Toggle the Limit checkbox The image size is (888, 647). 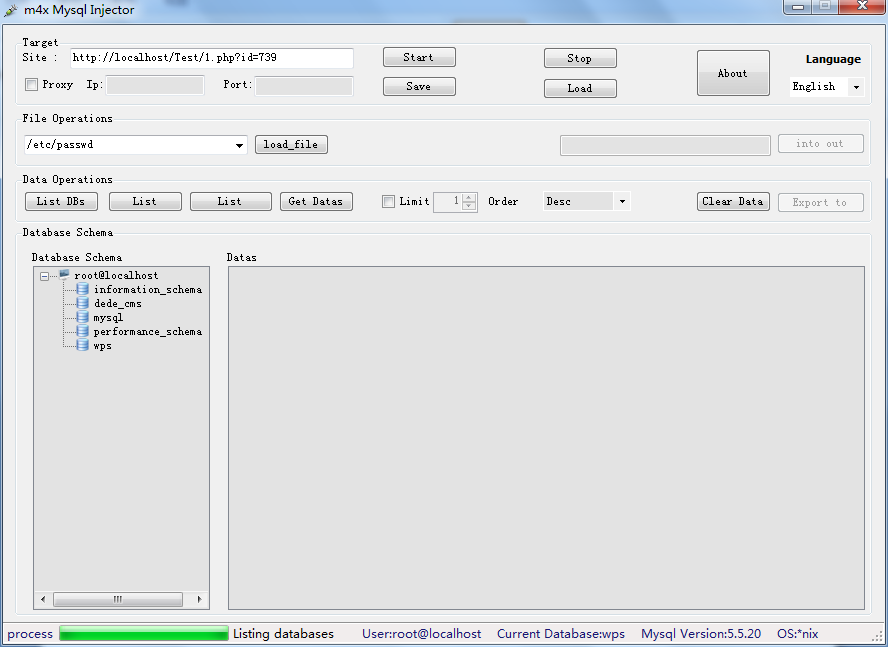pos(388,201)
